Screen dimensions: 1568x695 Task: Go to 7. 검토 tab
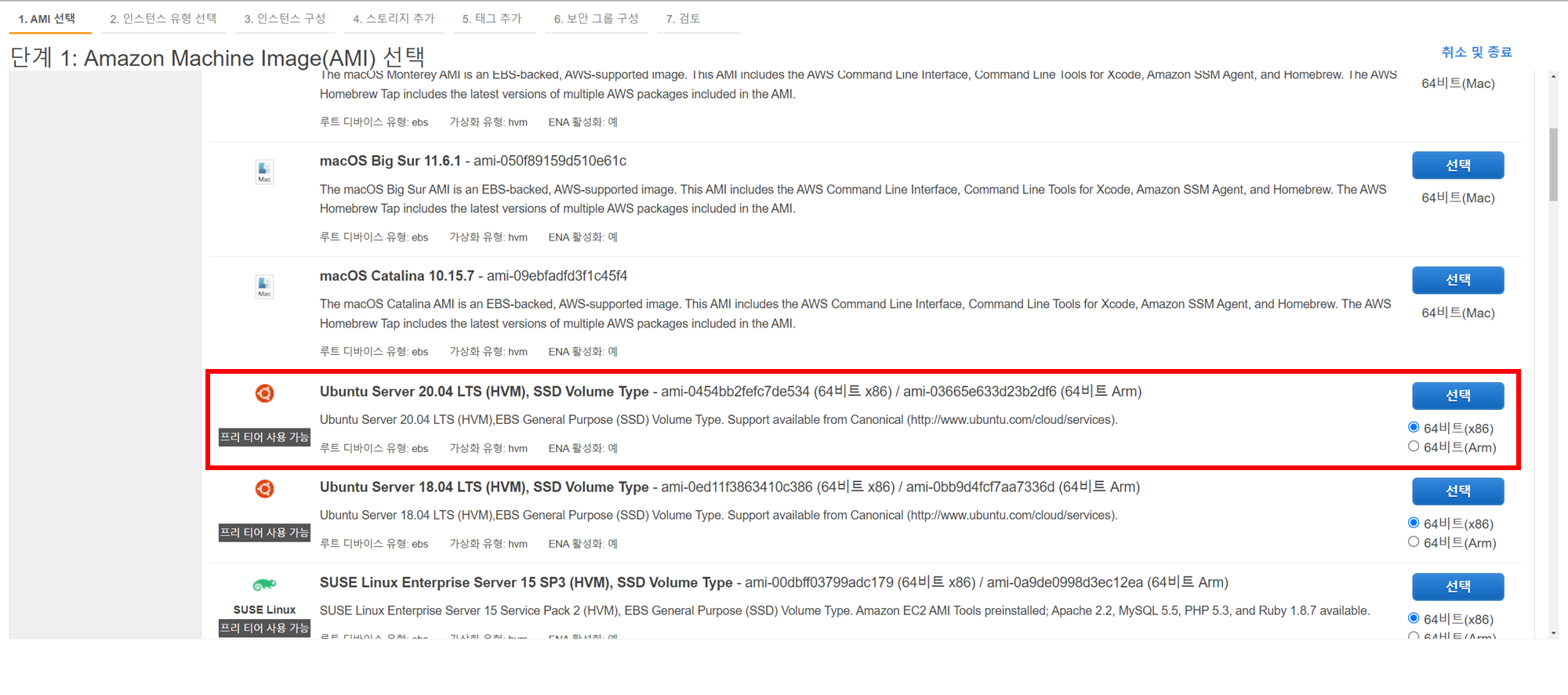(684, 19)
